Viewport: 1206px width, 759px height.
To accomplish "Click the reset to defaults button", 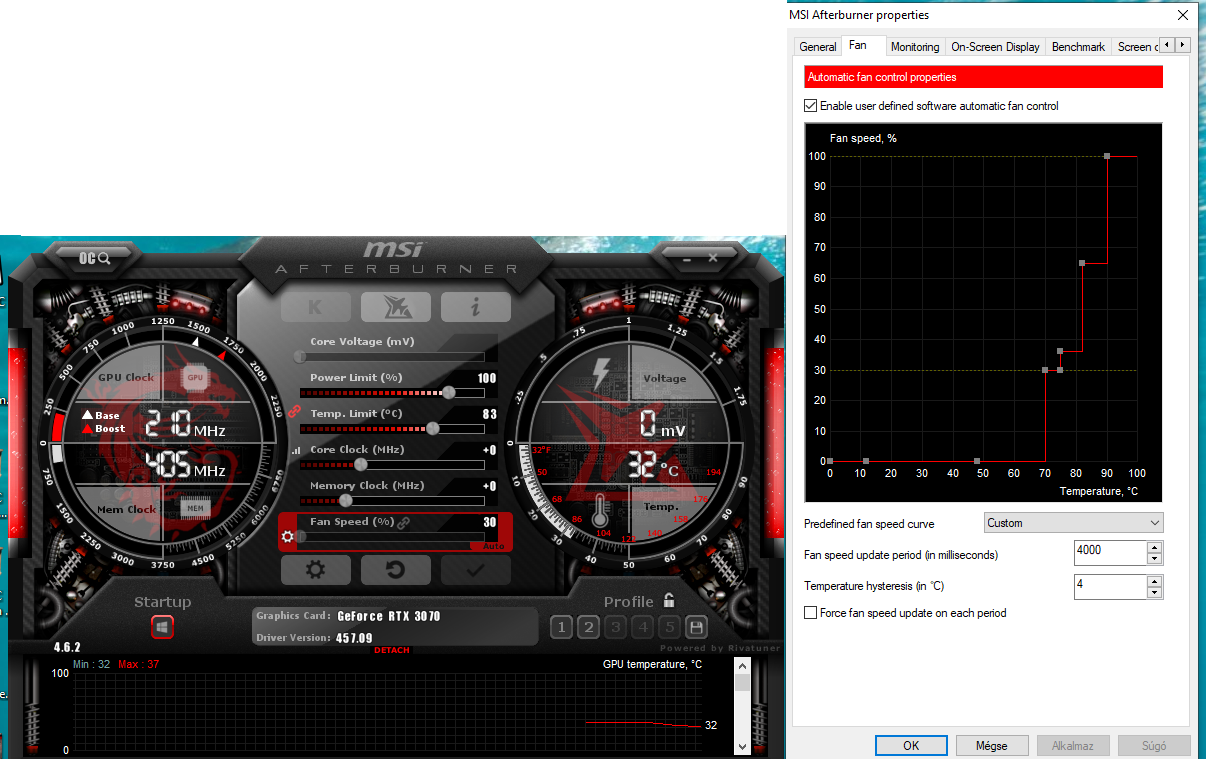I will click(x=395, y=570).
